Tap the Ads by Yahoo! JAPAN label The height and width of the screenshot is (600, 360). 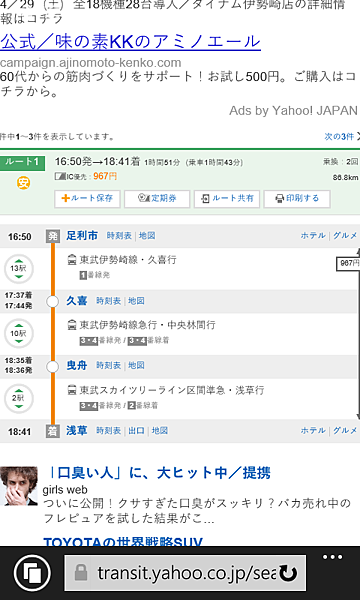point(293,111)
